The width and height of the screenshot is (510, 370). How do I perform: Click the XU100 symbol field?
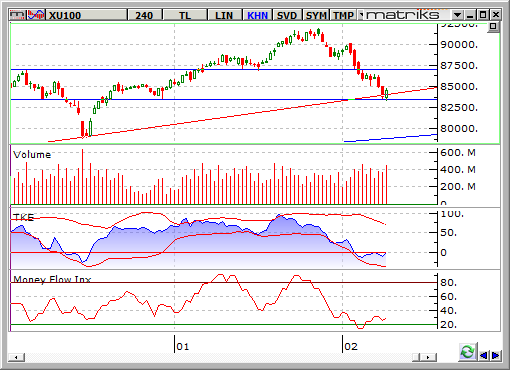(86, 15)
